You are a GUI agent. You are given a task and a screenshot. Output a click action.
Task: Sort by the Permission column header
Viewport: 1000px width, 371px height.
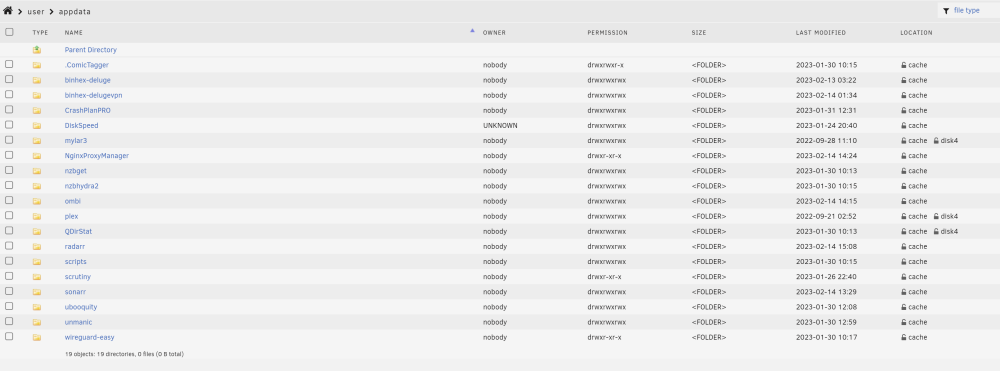tap(607, 33)
